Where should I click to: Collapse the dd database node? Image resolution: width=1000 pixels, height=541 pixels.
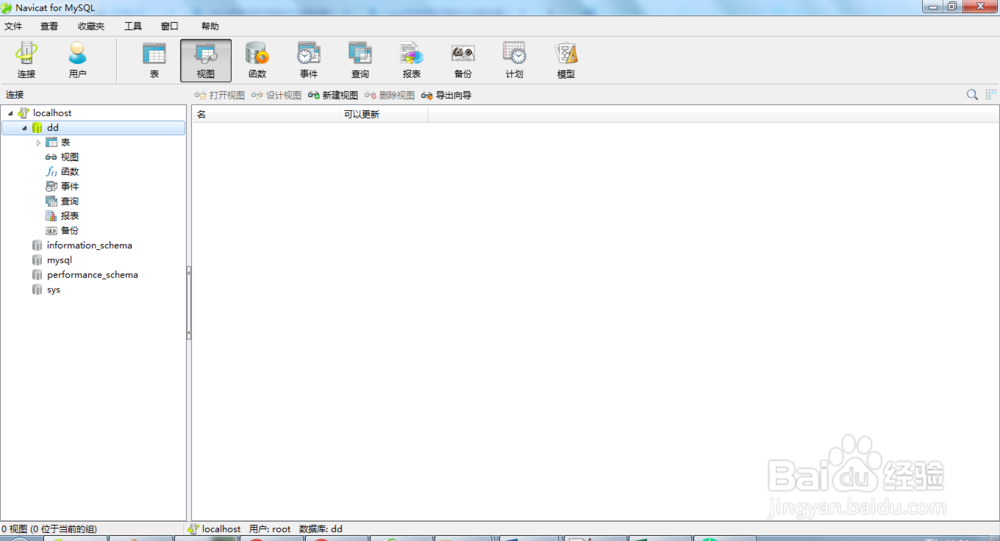[x=24, y=128]
